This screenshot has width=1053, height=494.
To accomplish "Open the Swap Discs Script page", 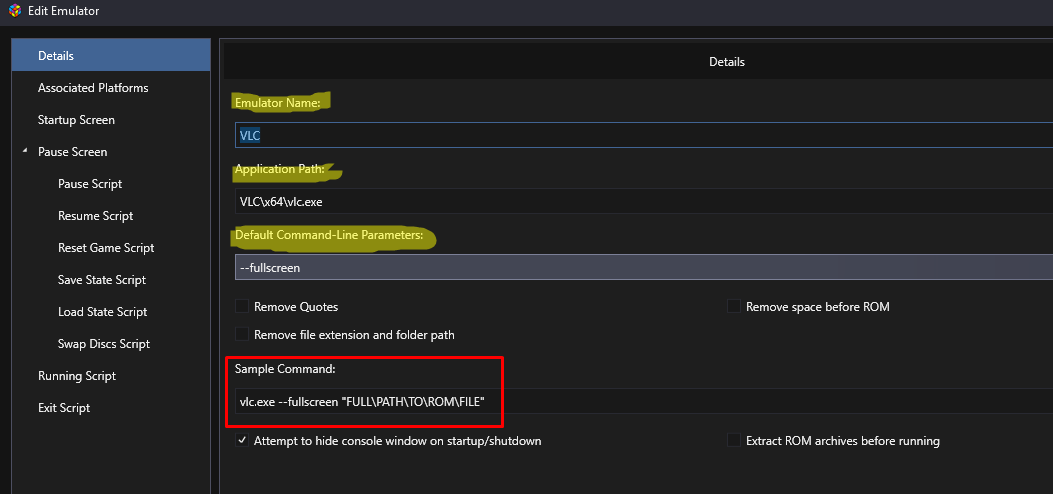I will [104, 344].
